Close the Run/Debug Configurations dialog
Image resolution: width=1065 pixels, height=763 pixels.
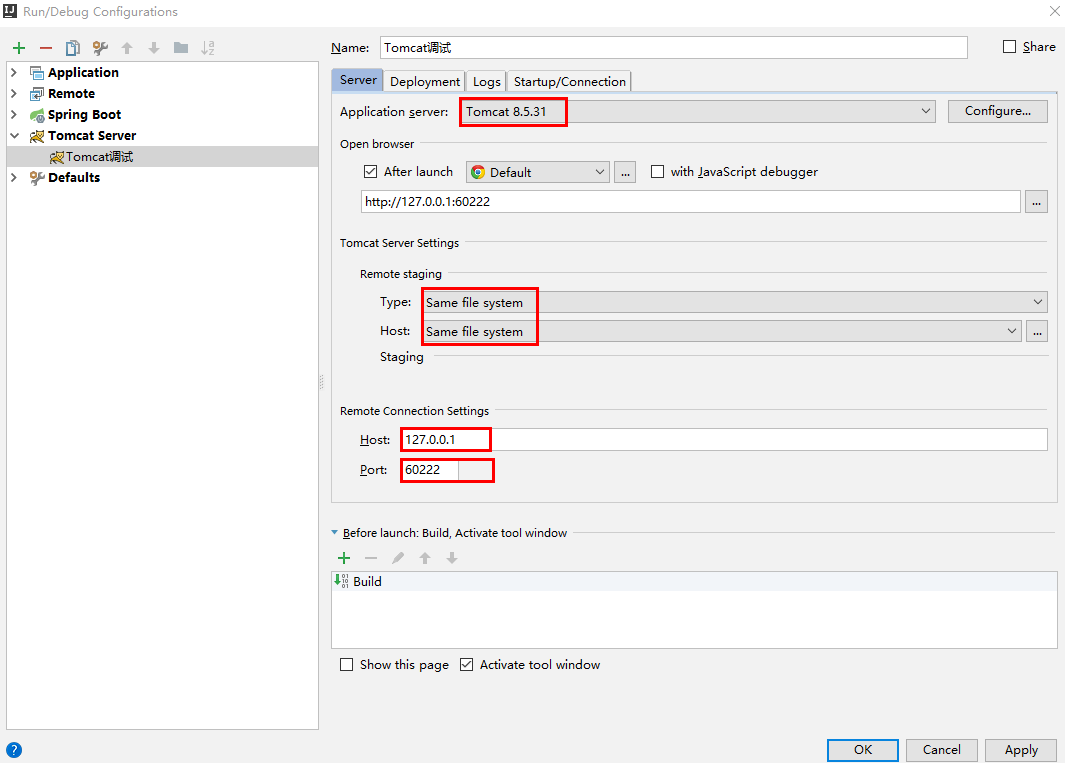click(1054, 11)
